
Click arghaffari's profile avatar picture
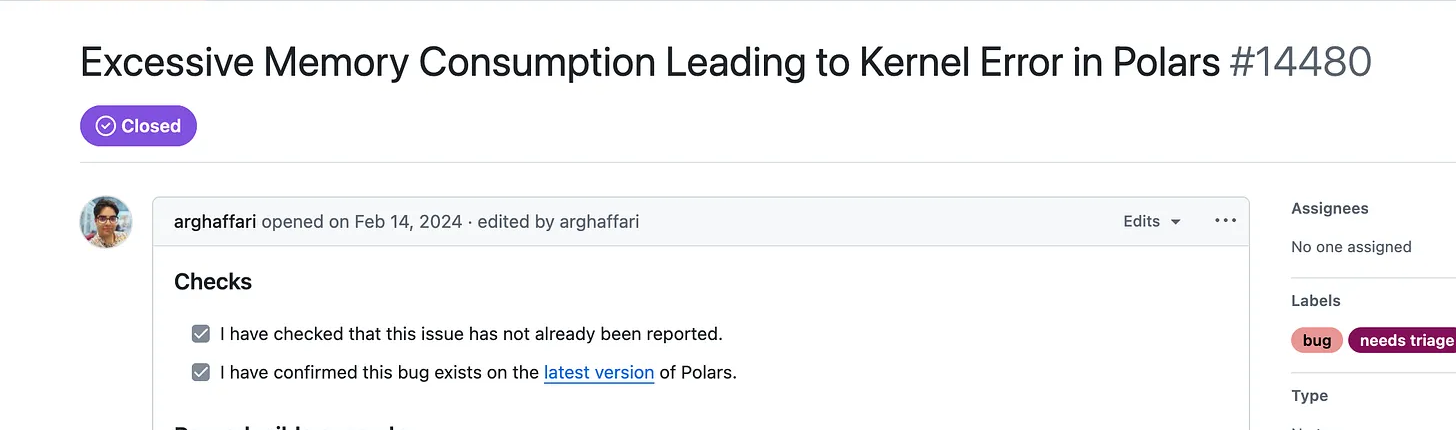point(106,222)
